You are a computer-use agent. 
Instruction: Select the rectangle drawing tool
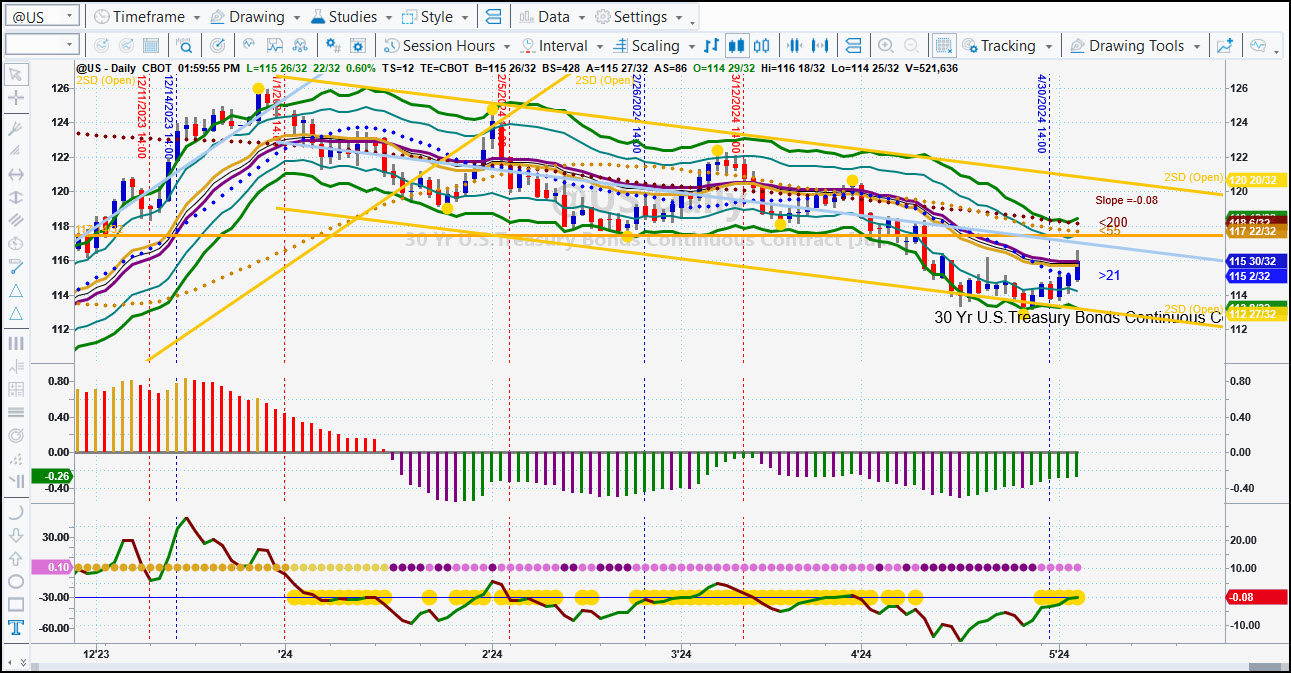[x=16, y=604]
